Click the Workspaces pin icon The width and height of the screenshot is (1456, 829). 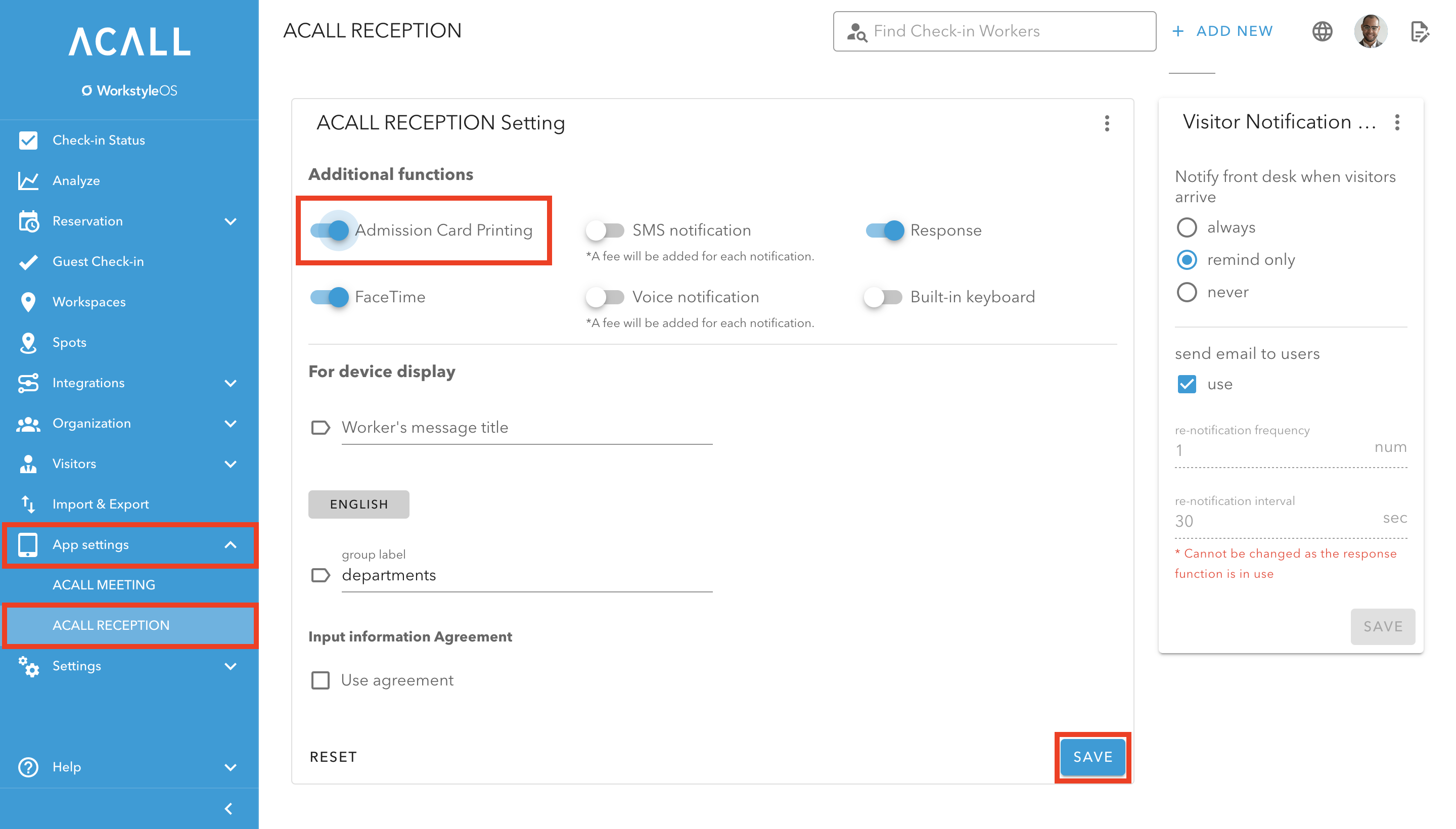pos(28,302)
